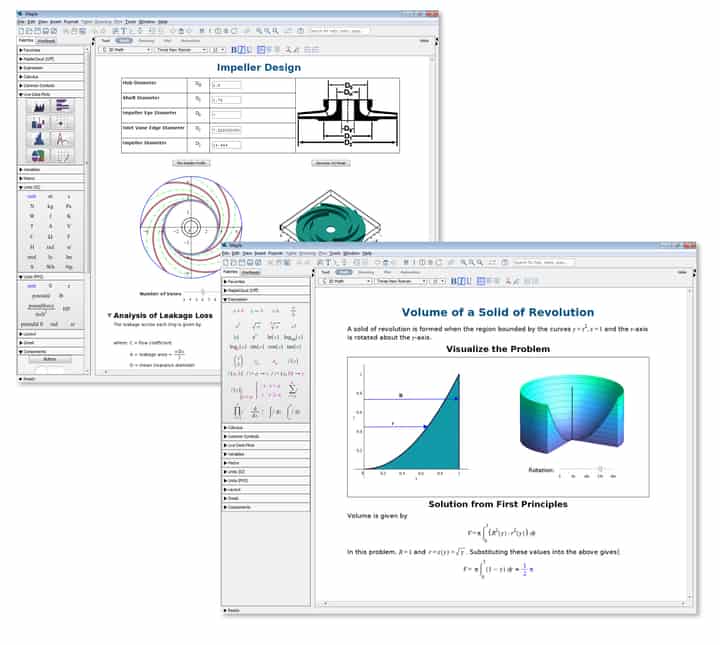Select the pie chart icon in Live Data Plots
Image resolution: width=720 pixels, height=645 pixels.
(x=38, y=156)
